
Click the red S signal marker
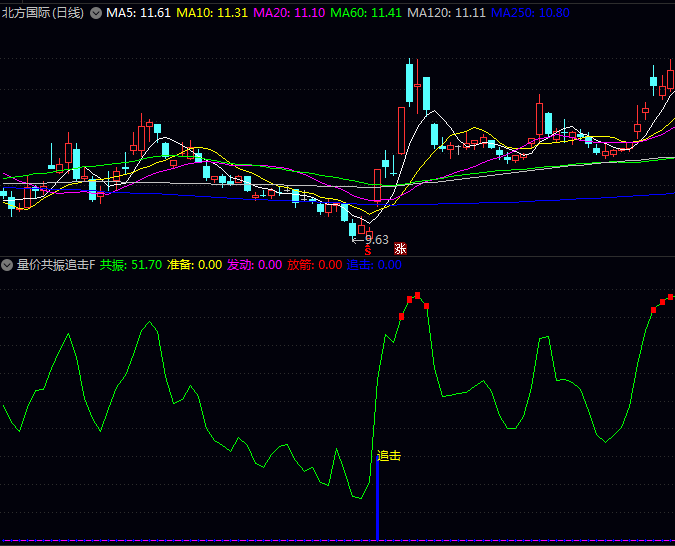point(367,250)
